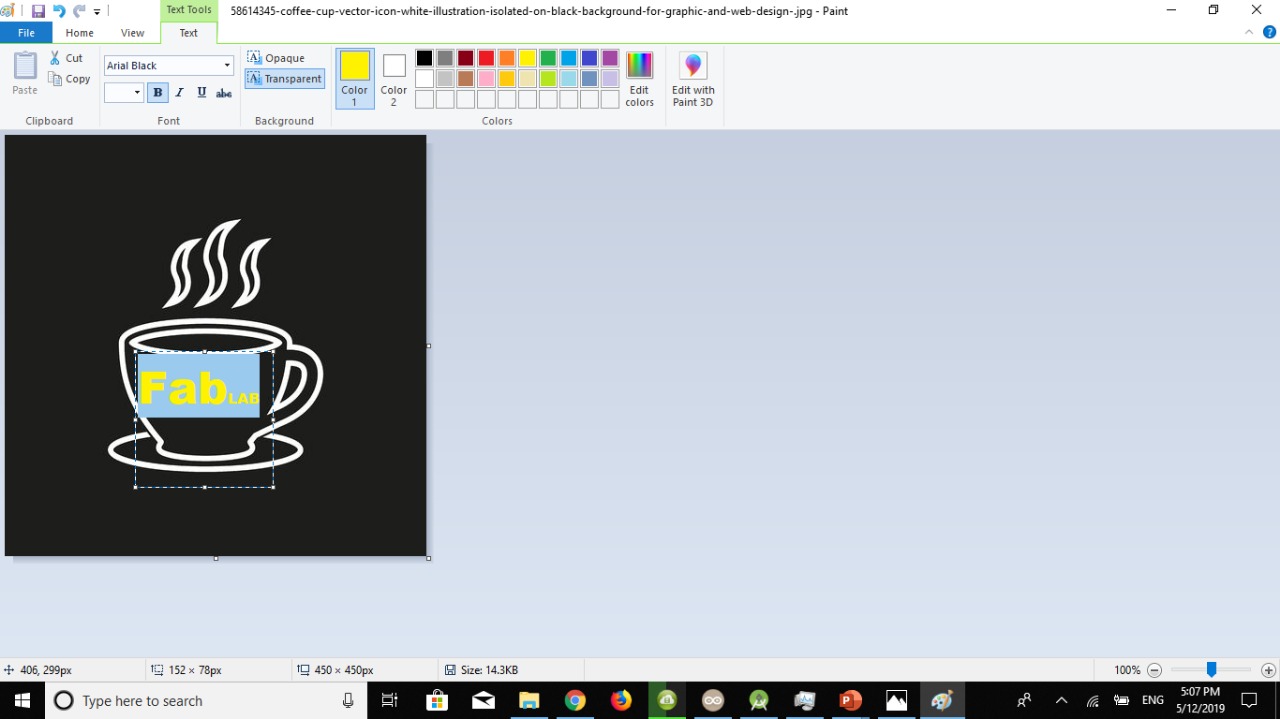Image resolution: width=1280 pixels, height=719 pixels.
Task: Pick green from the color palette
Action: tap(548, 58)
